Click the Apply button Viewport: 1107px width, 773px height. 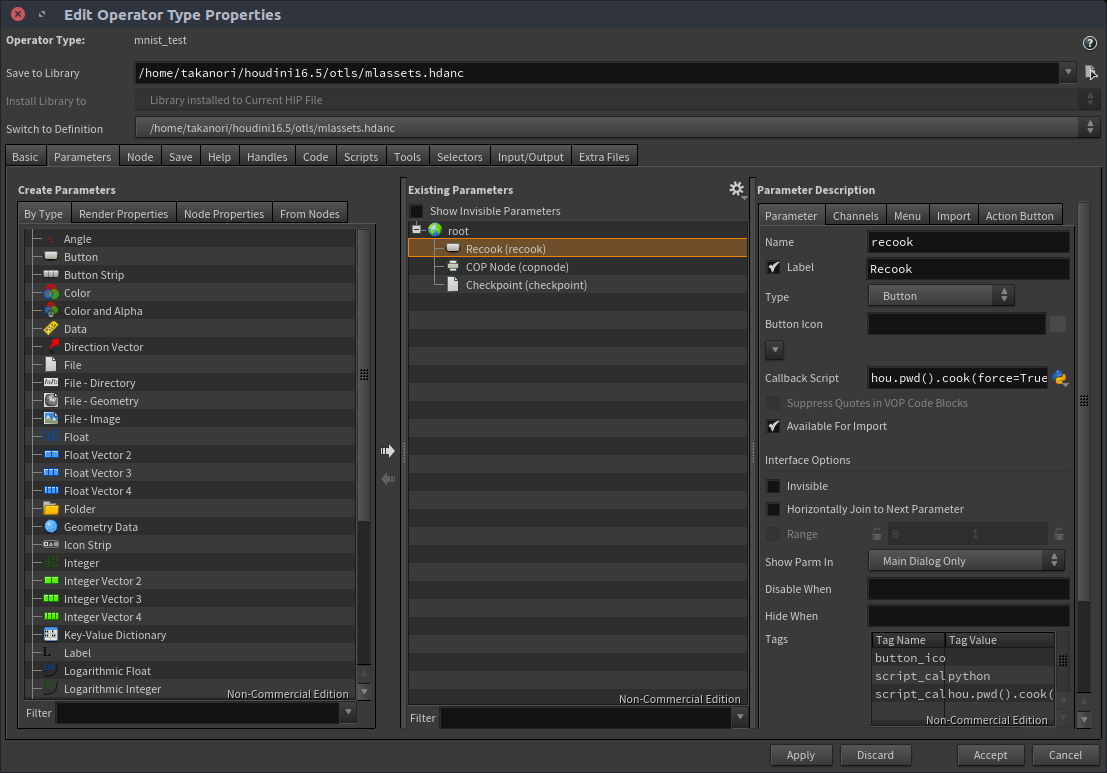[800, 755]
